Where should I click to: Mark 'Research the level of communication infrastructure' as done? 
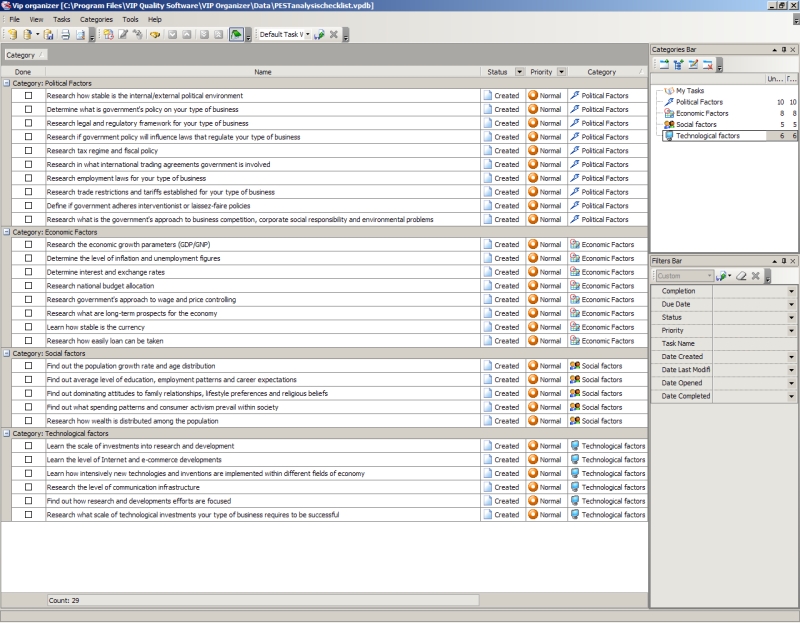tap(29, 487)
